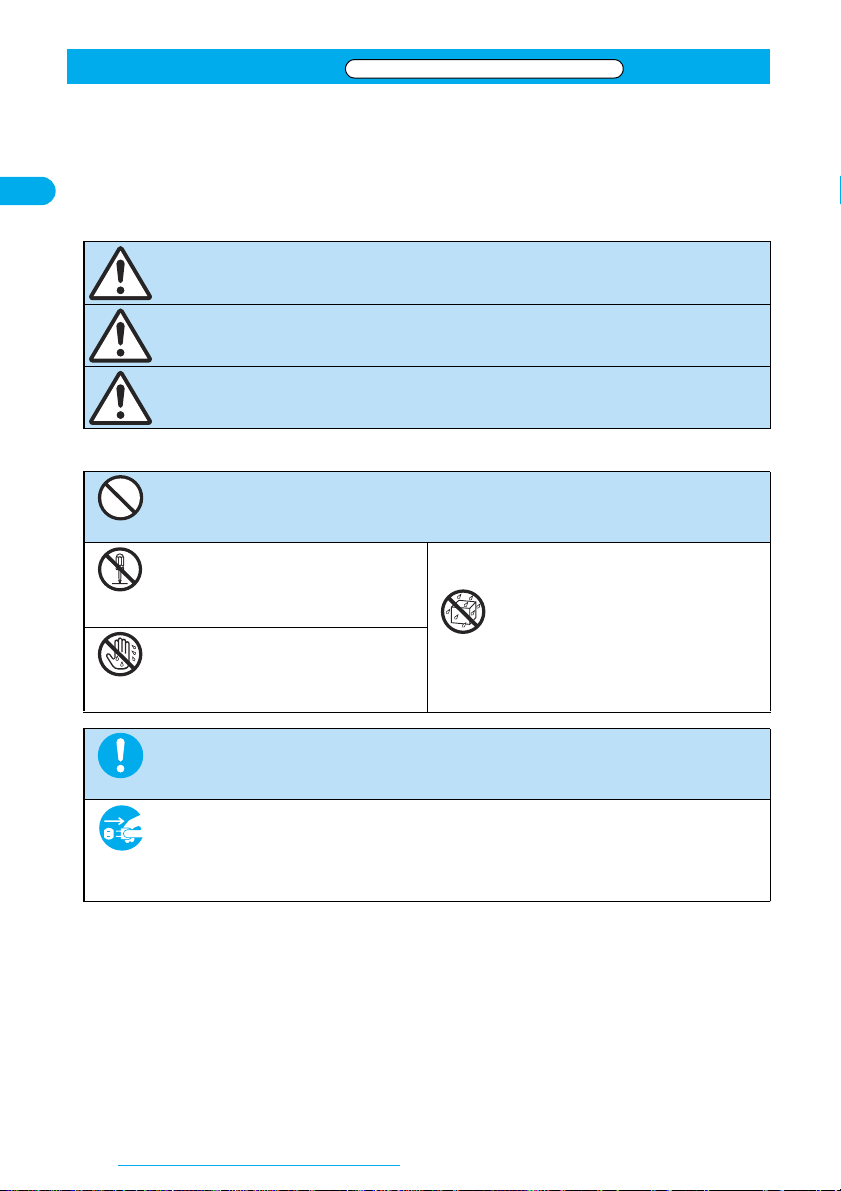Select the no-disassembly screwdriver icon

click(120, 569)
